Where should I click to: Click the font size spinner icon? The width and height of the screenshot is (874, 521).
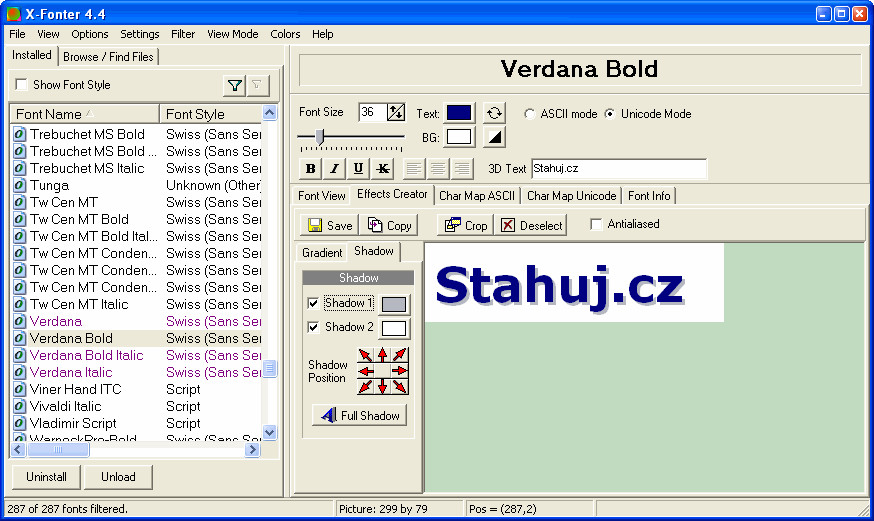(396, 113)
